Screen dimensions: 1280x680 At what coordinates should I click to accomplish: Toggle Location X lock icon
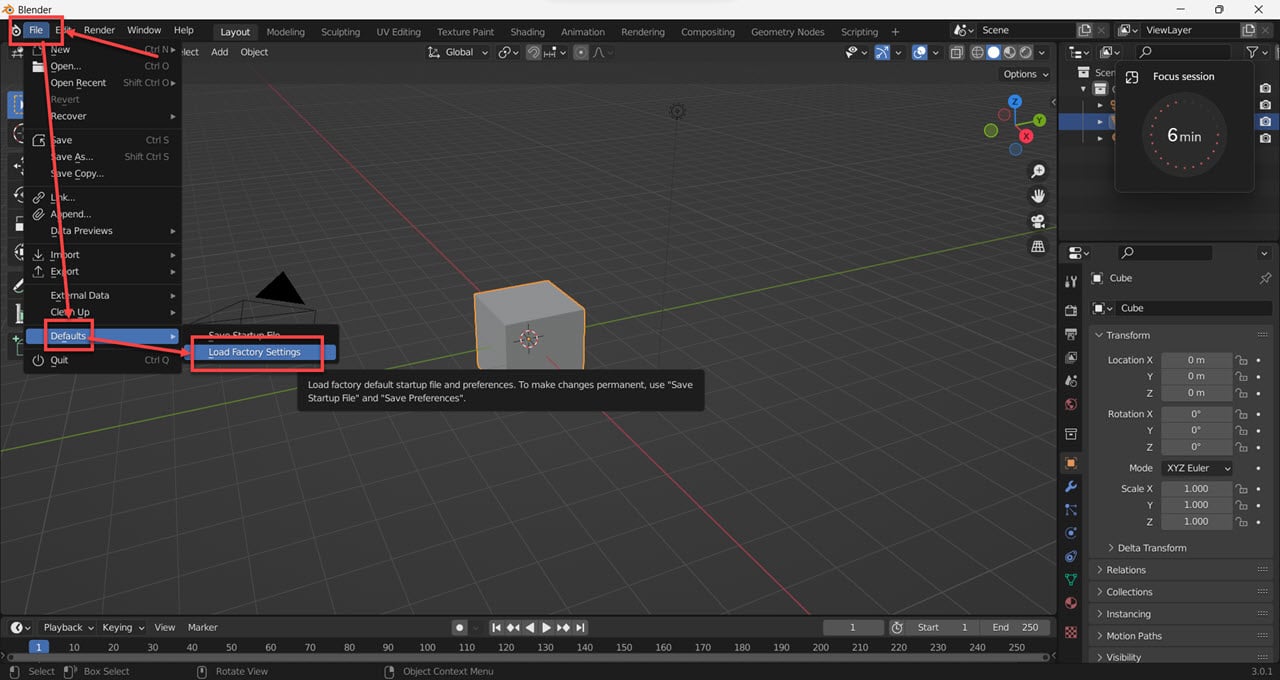pos(1241,360)
